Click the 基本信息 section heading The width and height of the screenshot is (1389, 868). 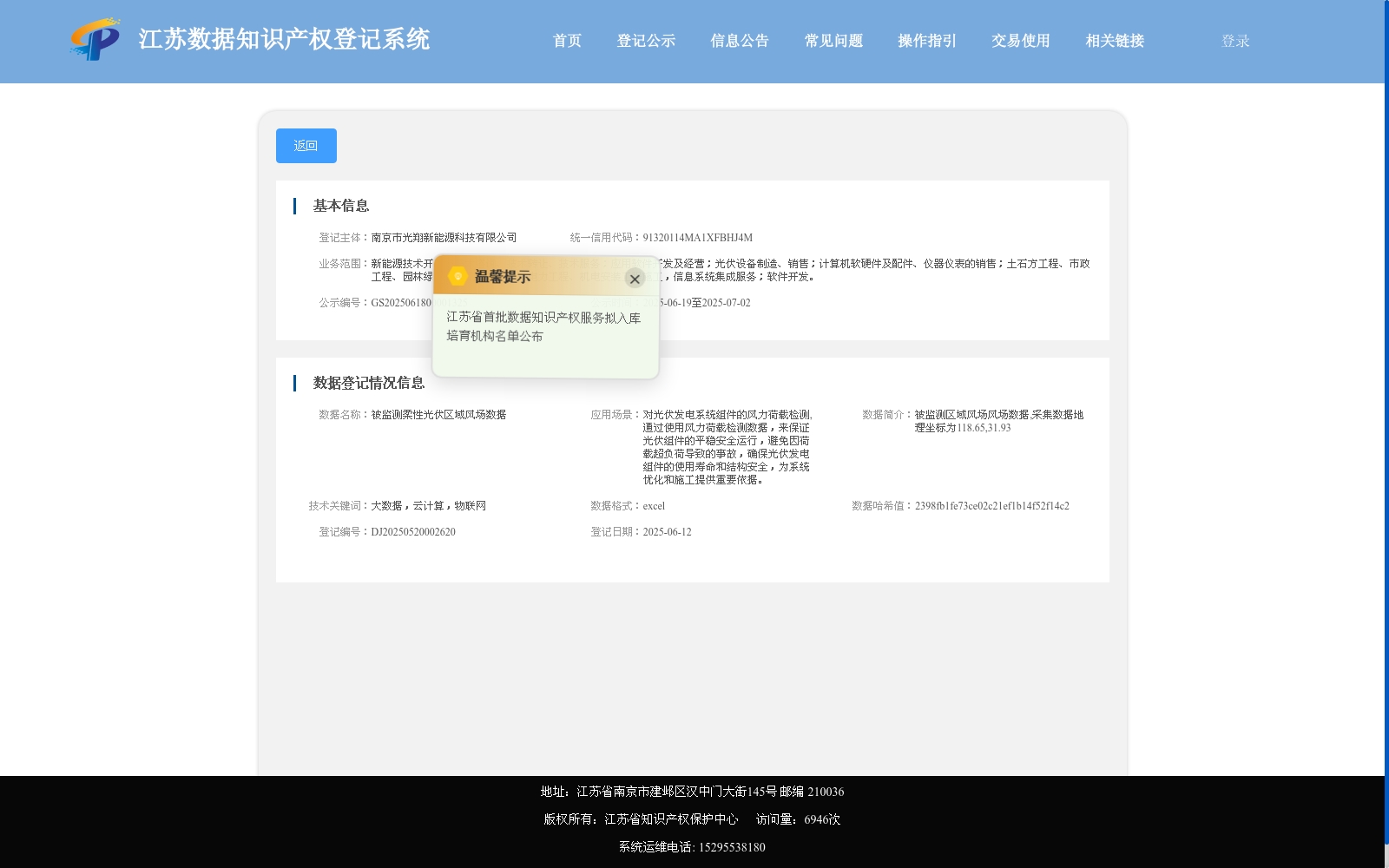click(341, 206)
